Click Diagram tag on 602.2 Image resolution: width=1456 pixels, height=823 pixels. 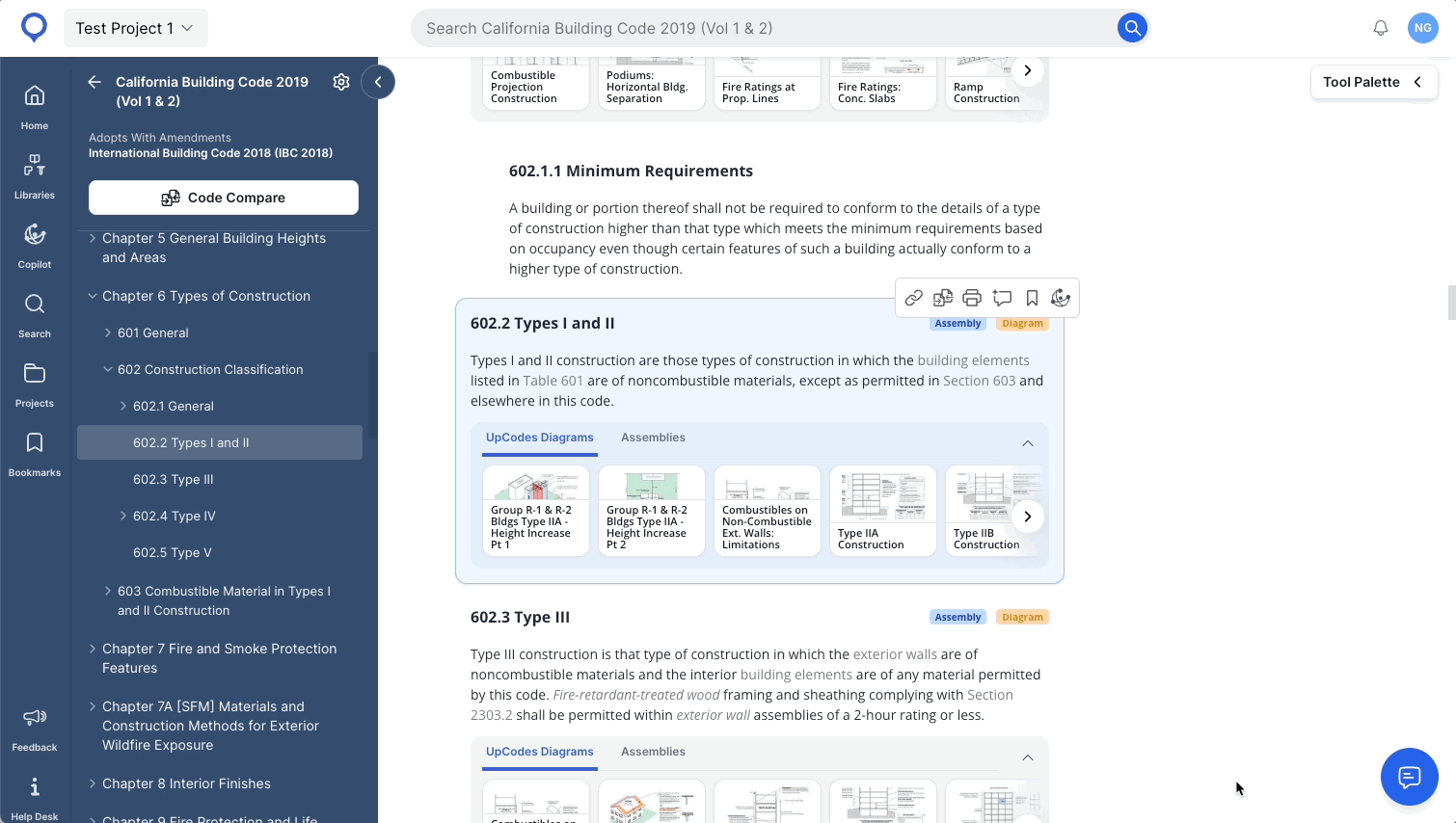point(1022,324)
